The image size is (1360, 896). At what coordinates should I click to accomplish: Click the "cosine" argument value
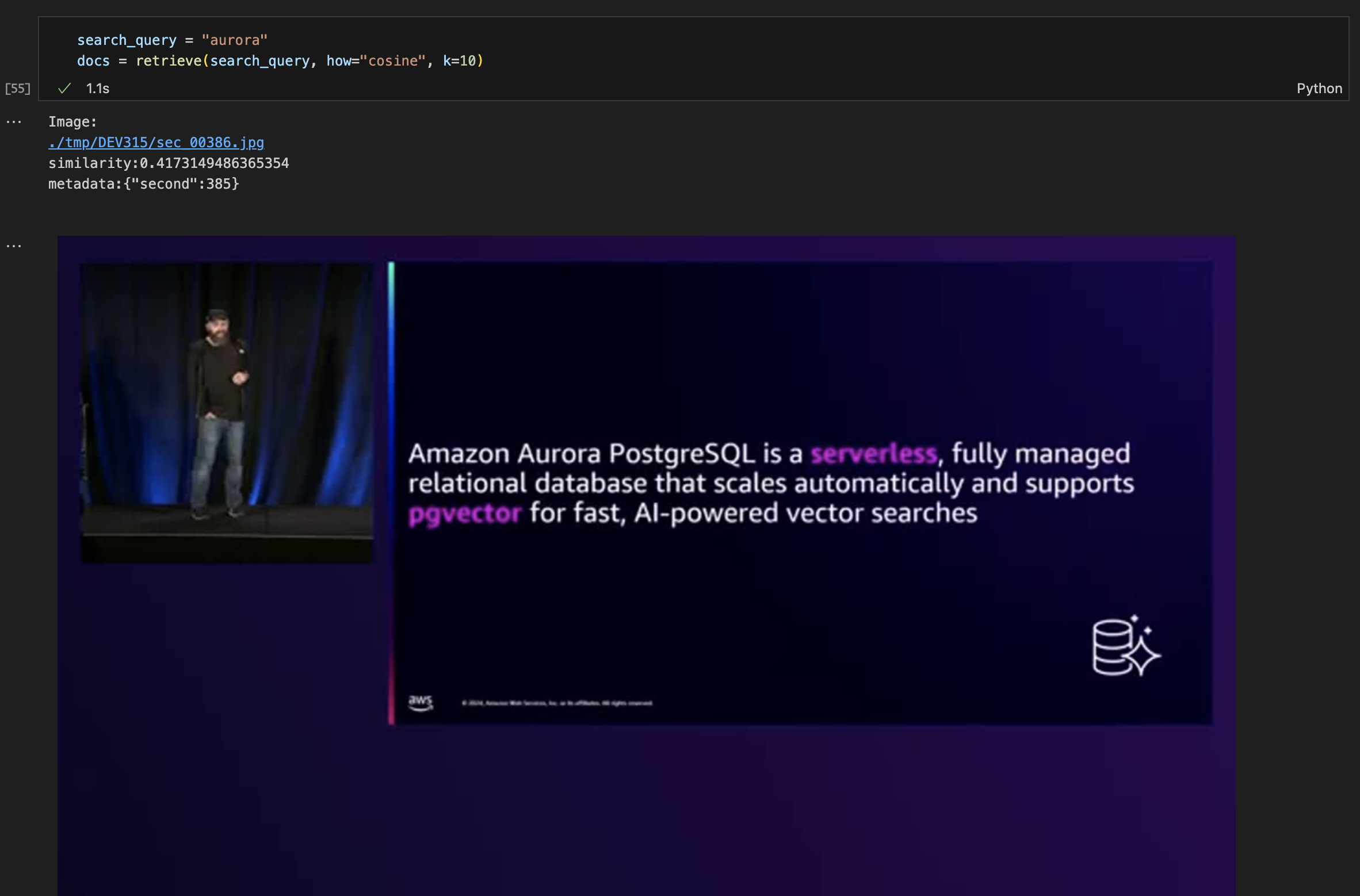pos(393,61)
